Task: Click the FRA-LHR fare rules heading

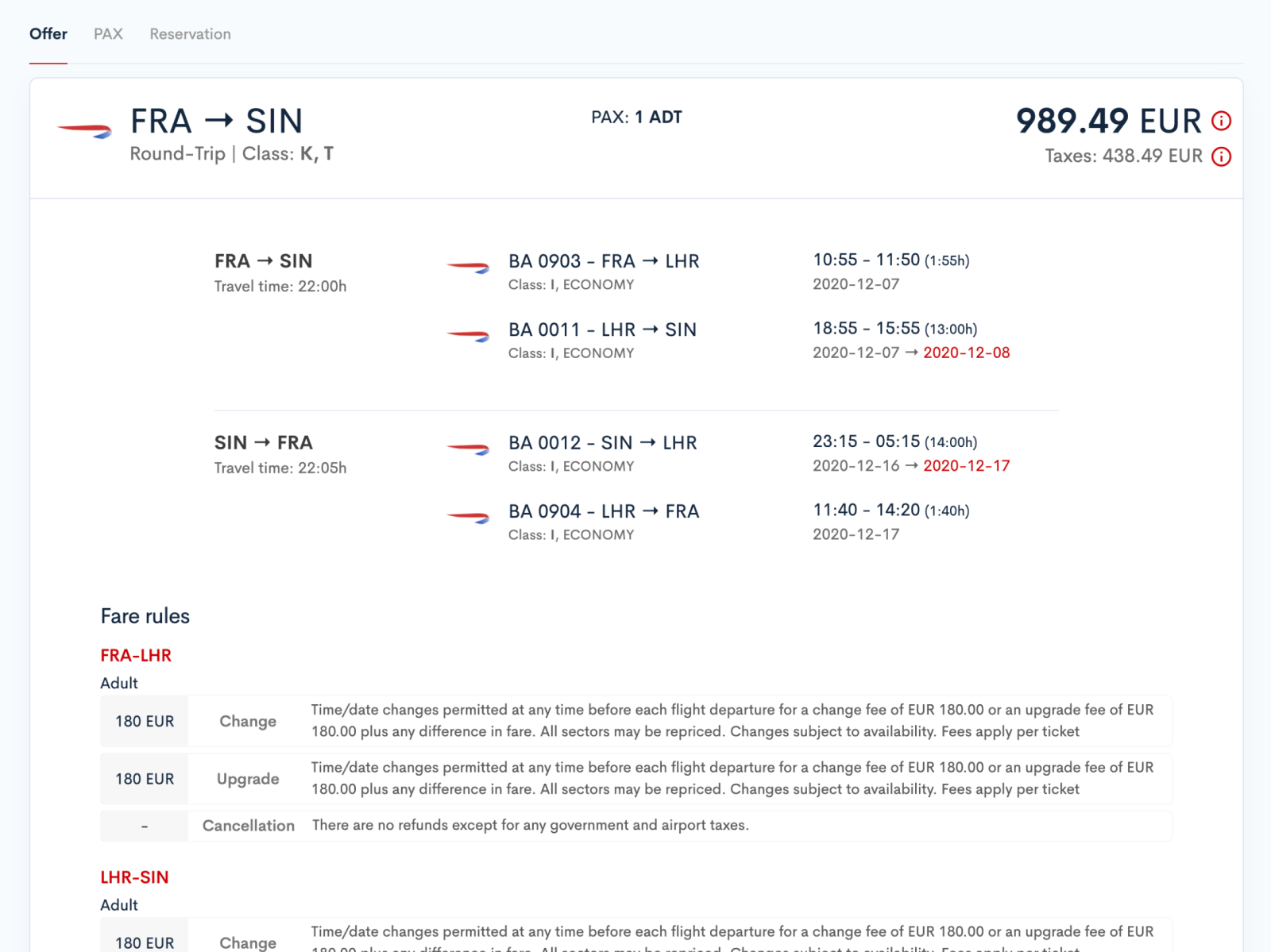Action: pos(136,656)
